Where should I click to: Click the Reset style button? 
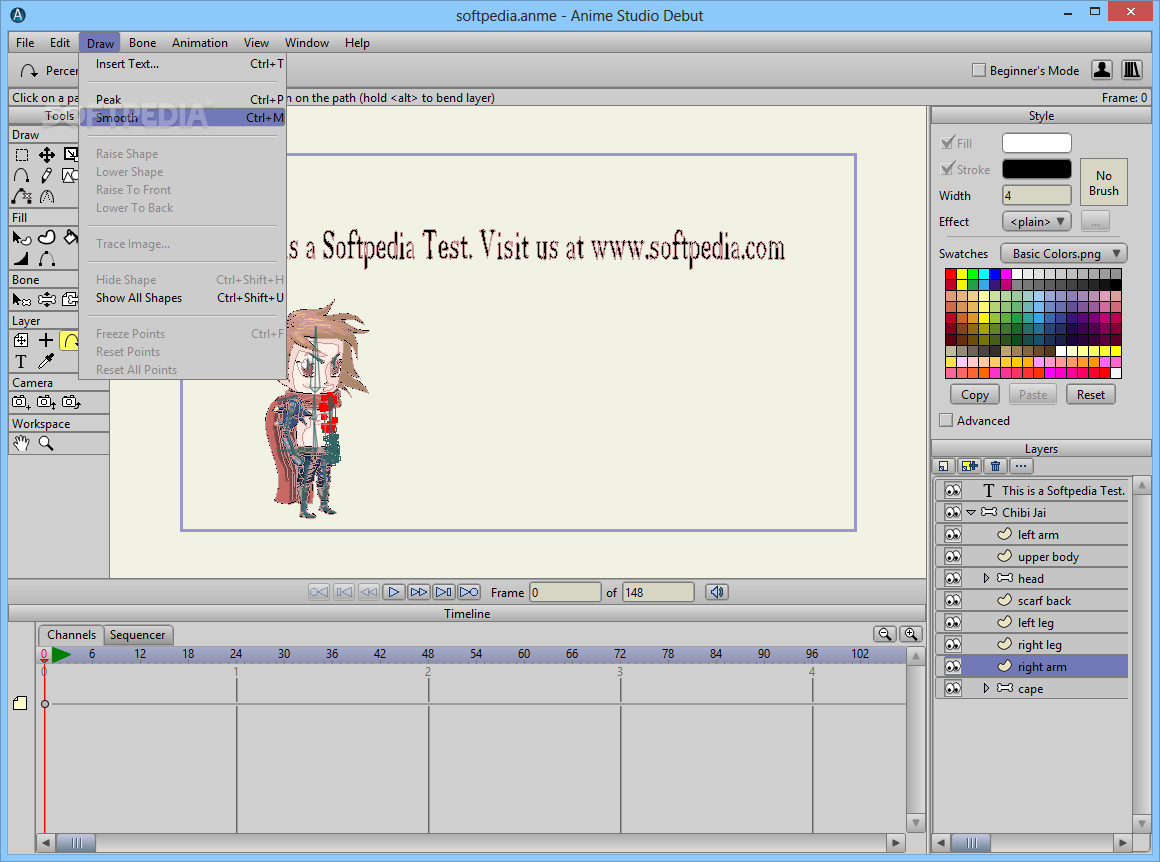[1090, 394]
